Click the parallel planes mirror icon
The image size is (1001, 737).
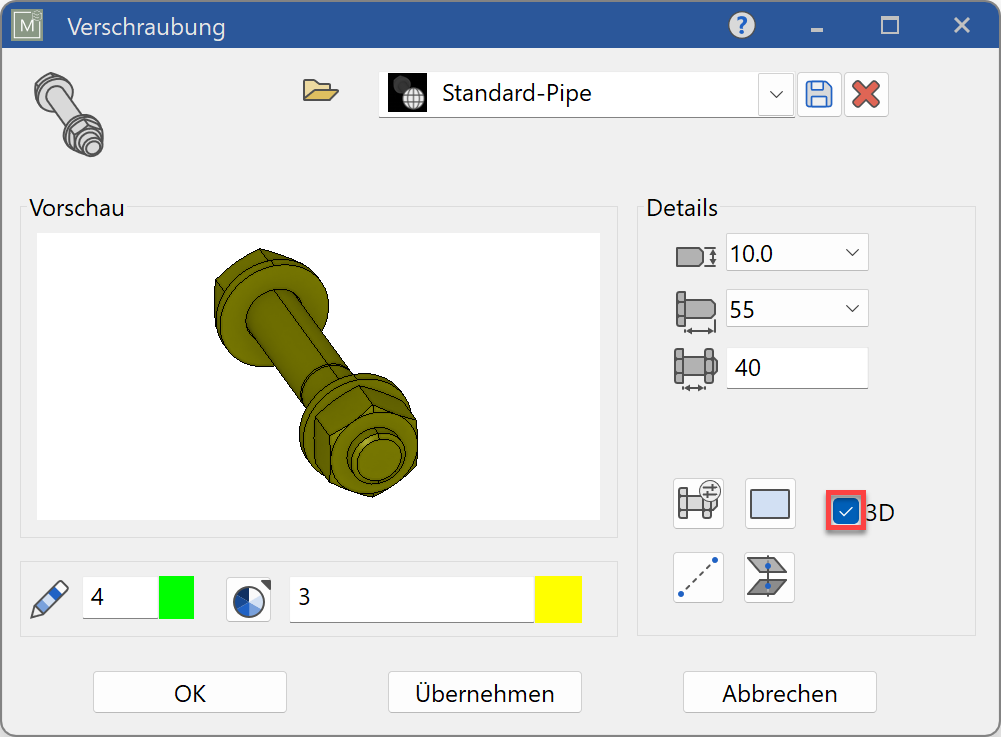click(x=769, y=577)
